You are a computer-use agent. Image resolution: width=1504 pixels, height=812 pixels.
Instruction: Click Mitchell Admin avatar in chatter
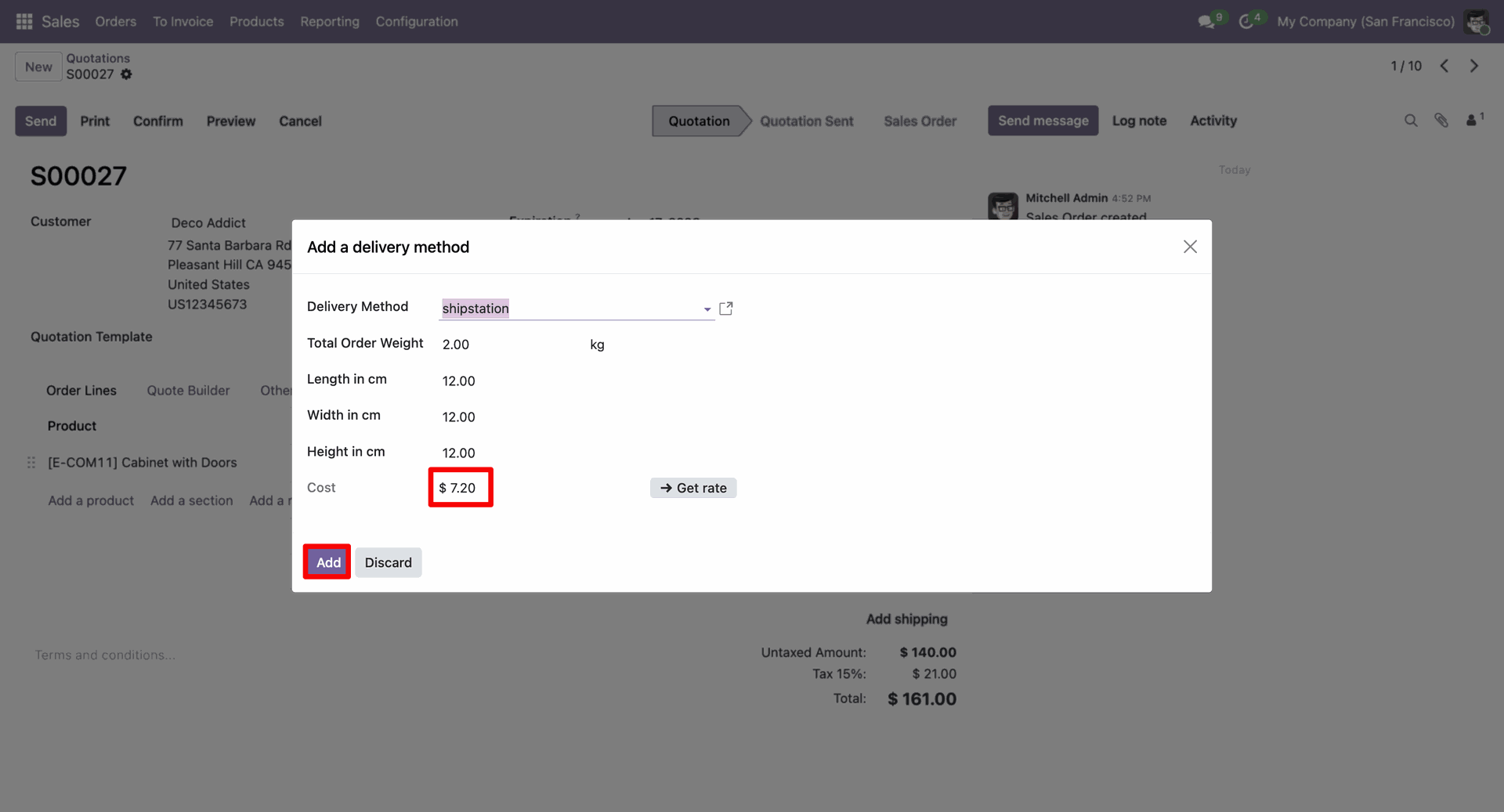click(1003, 206)
